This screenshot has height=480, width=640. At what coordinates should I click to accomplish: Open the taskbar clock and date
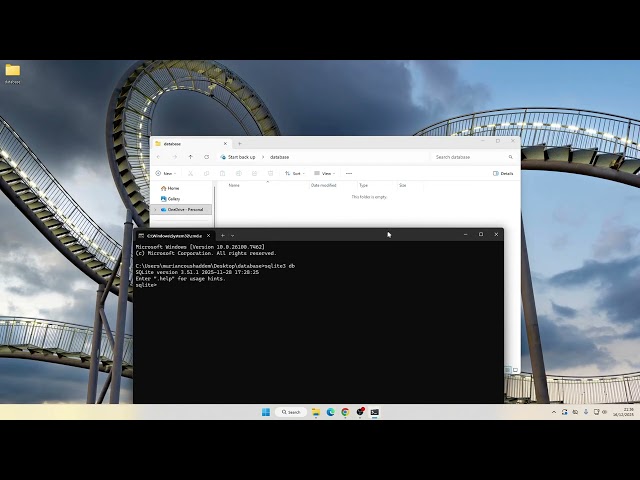click(x=623, y=412)
